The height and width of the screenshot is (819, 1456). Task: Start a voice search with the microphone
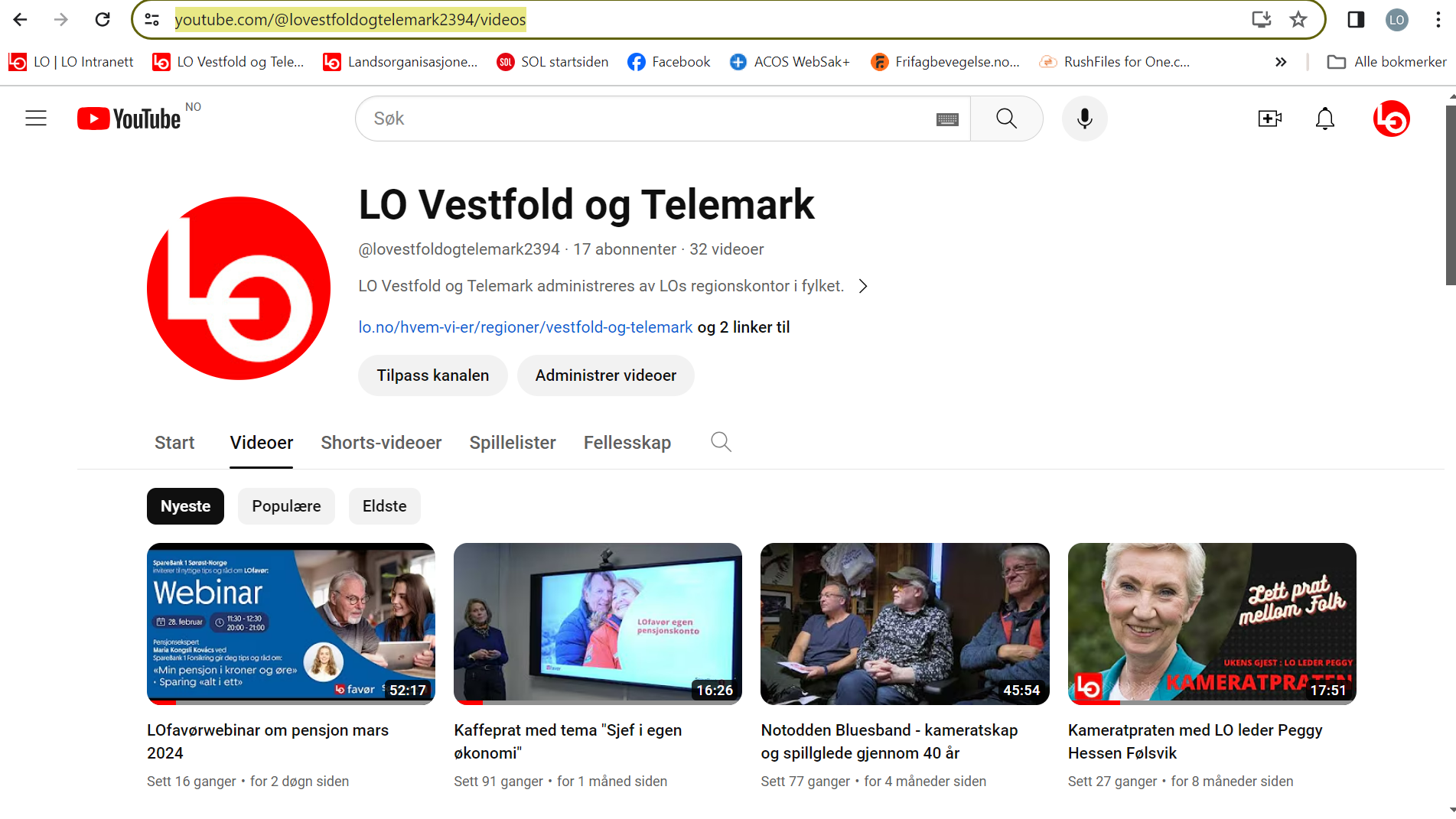1084,119
